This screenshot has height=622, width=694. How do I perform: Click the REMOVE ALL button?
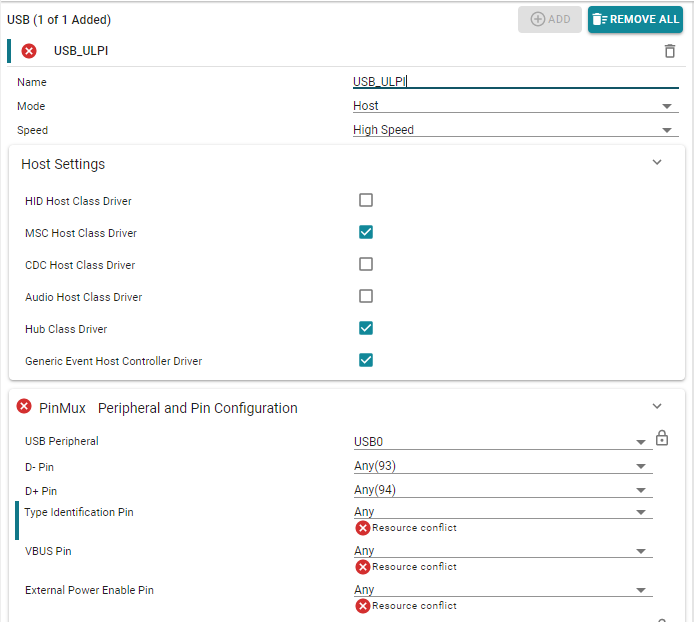pos(635,19)
